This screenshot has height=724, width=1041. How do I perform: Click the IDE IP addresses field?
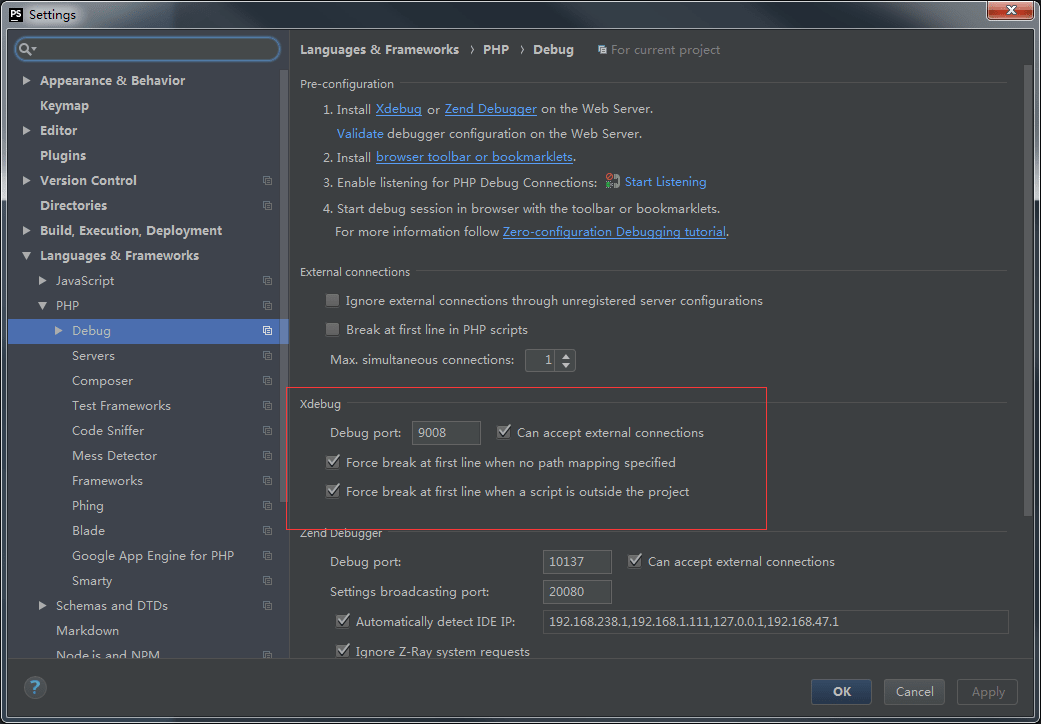point(775,622)
